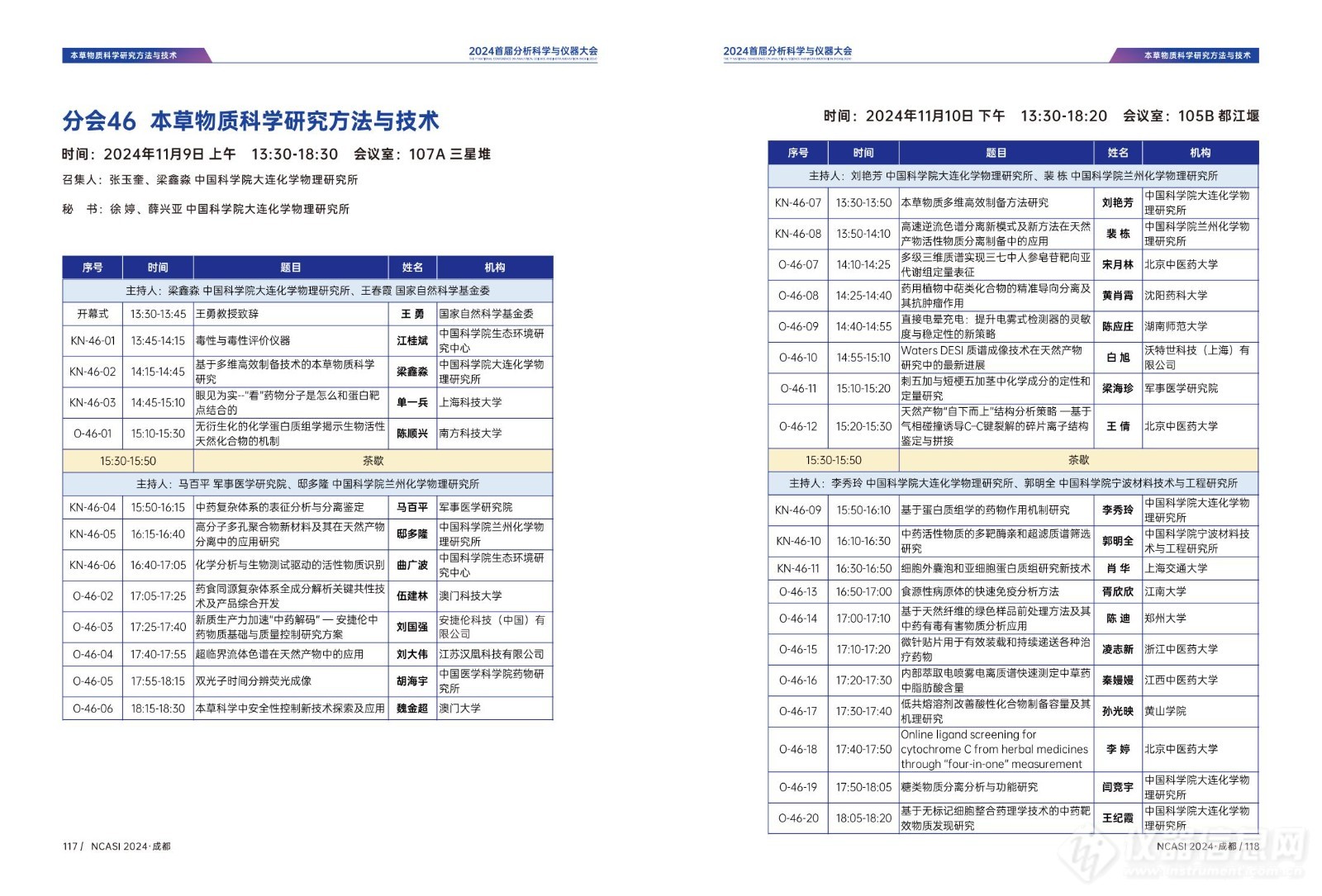Select cell O-46-12
Viewport: 1322px width, 896px height.
click(798, 426)
